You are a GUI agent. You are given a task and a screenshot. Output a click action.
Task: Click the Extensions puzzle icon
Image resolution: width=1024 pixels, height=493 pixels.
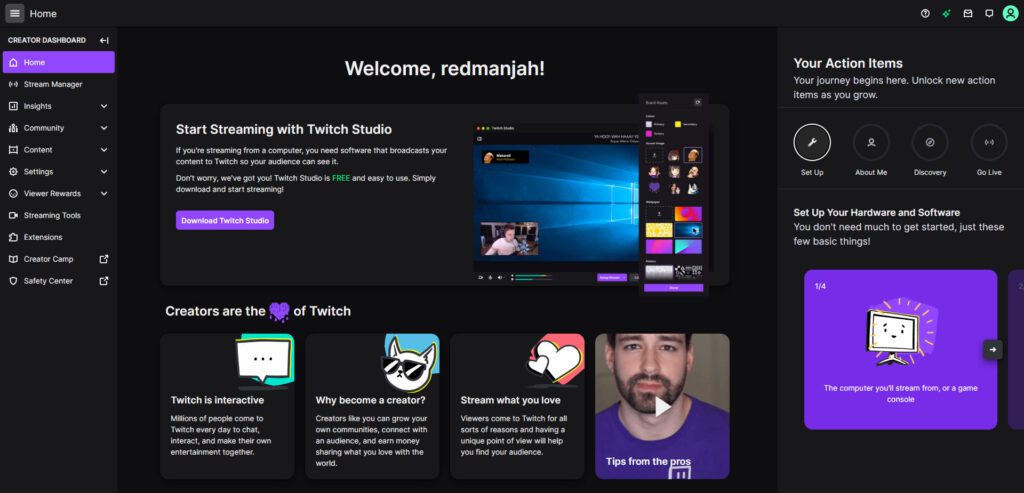point(13,237)
